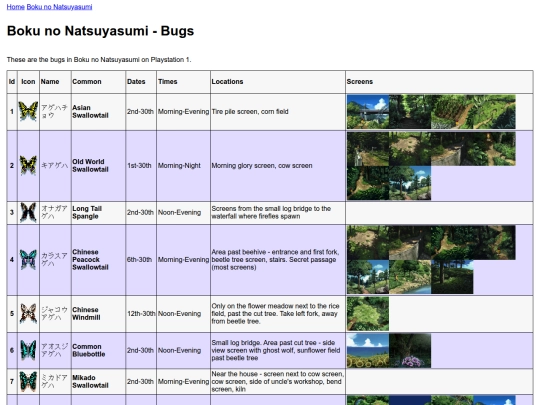
Task: Click the Japanese name in Asian Swallowtail row
Action: [x=54, y=112]
